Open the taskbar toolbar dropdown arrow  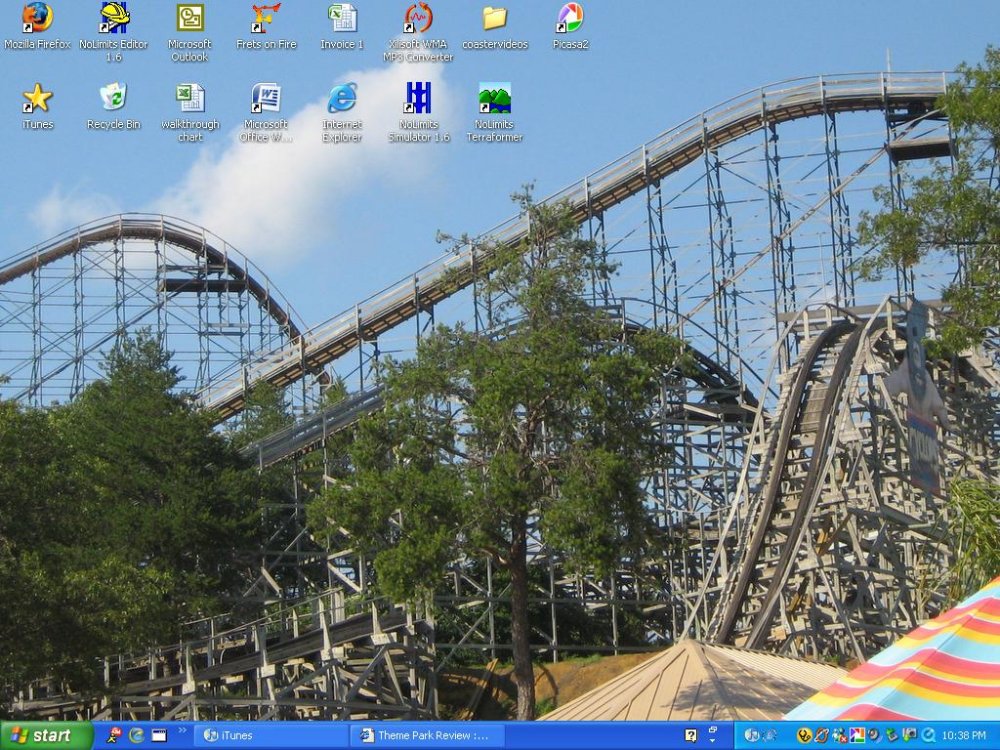click(x=713, y=741)
